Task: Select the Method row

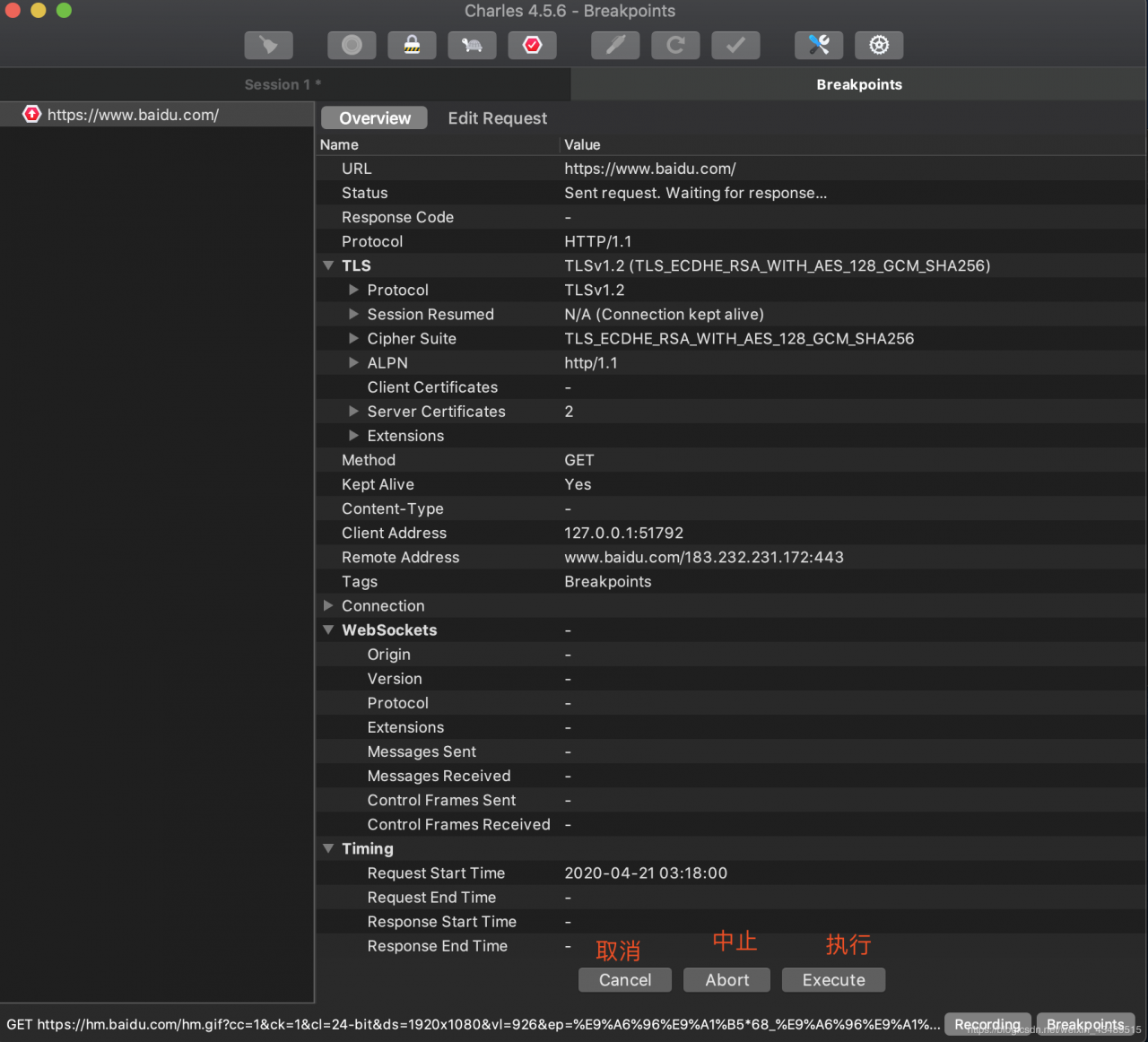Action: coord(730,460)
